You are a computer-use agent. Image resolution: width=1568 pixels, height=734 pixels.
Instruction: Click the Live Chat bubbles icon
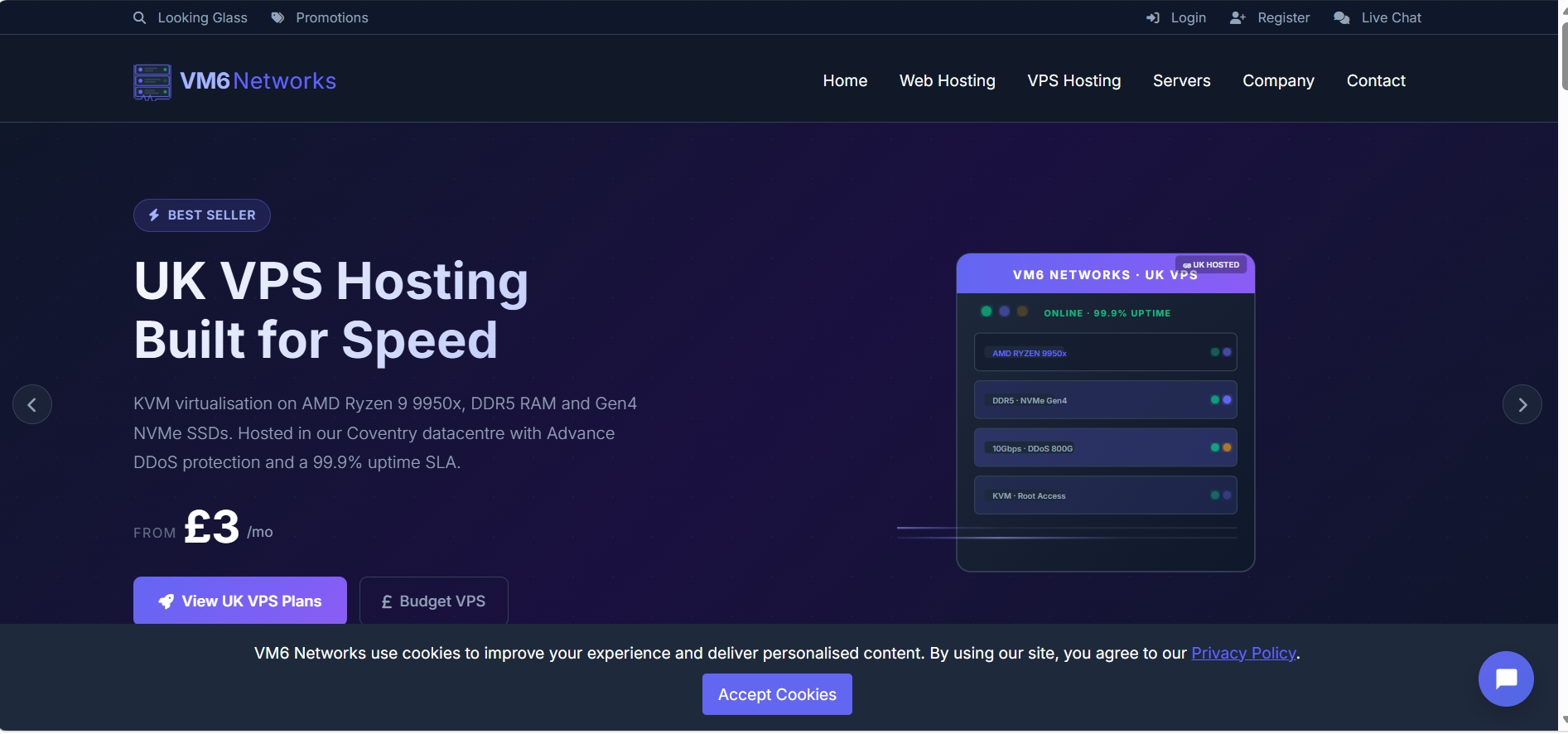(1342, 17)
